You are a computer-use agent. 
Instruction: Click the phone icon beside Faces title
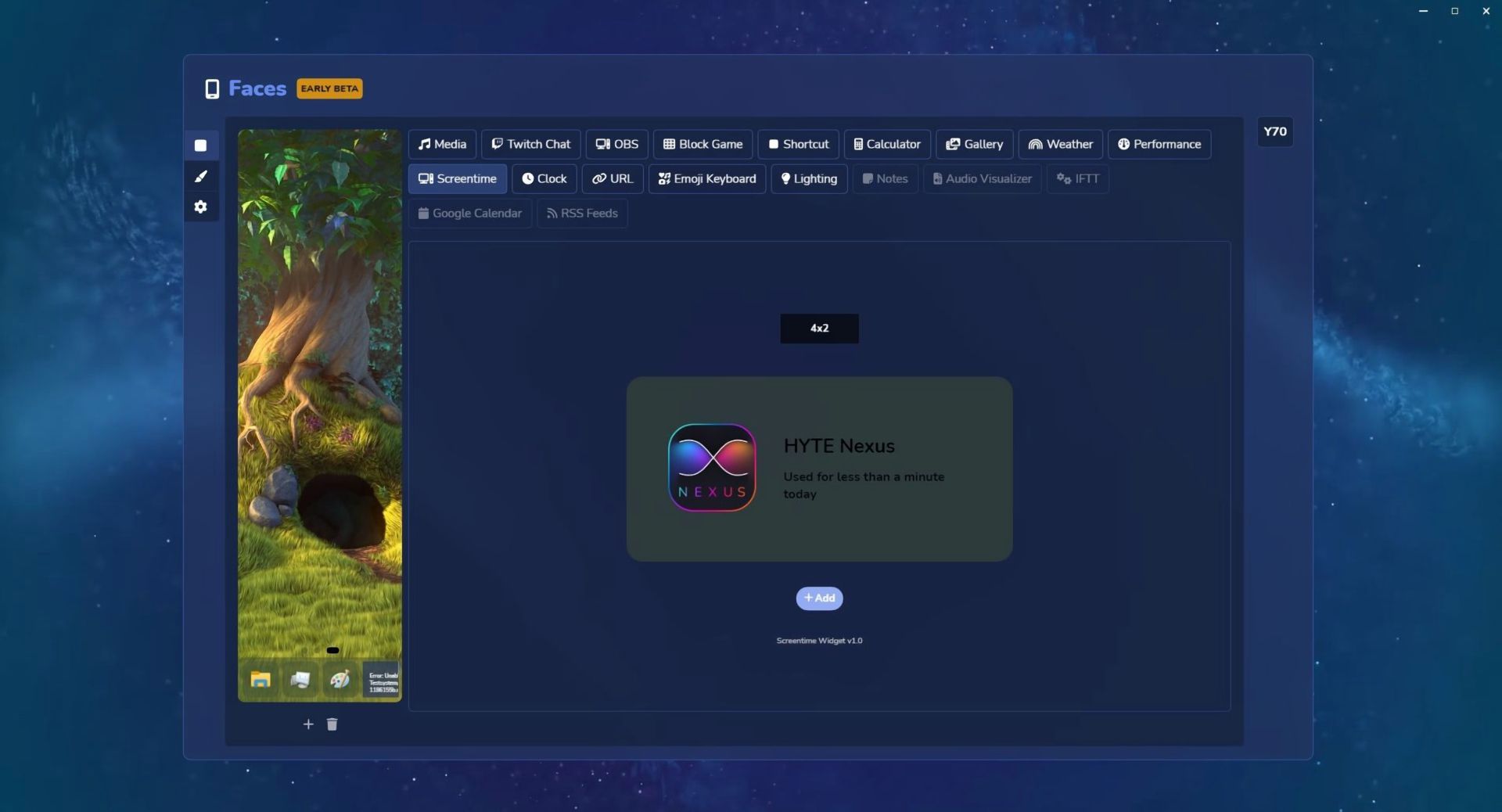212,89
